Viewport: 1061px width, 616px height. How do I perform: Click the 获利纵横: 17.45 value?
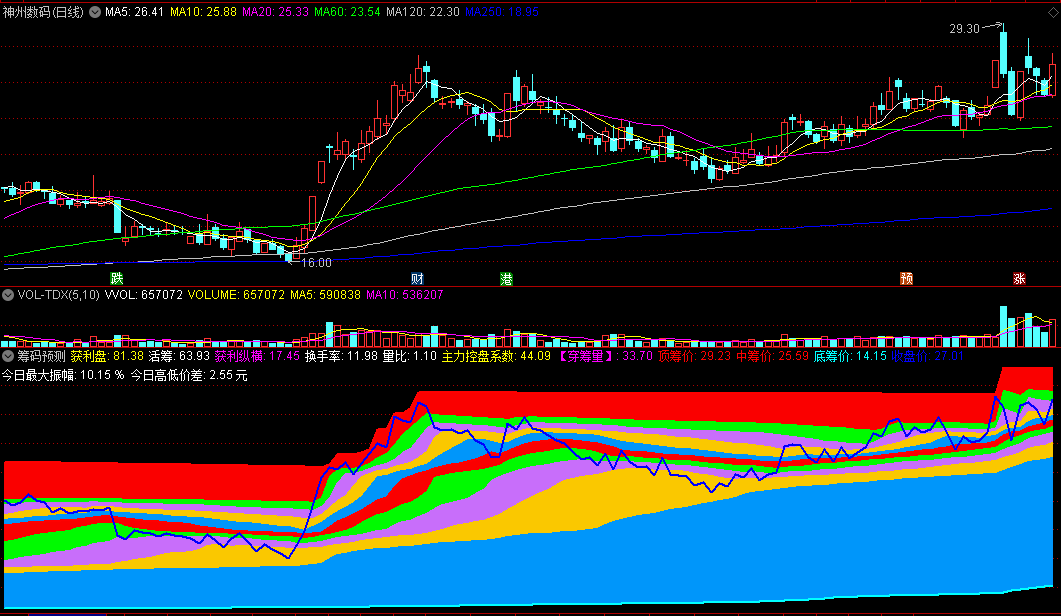[x=257, y=356]
